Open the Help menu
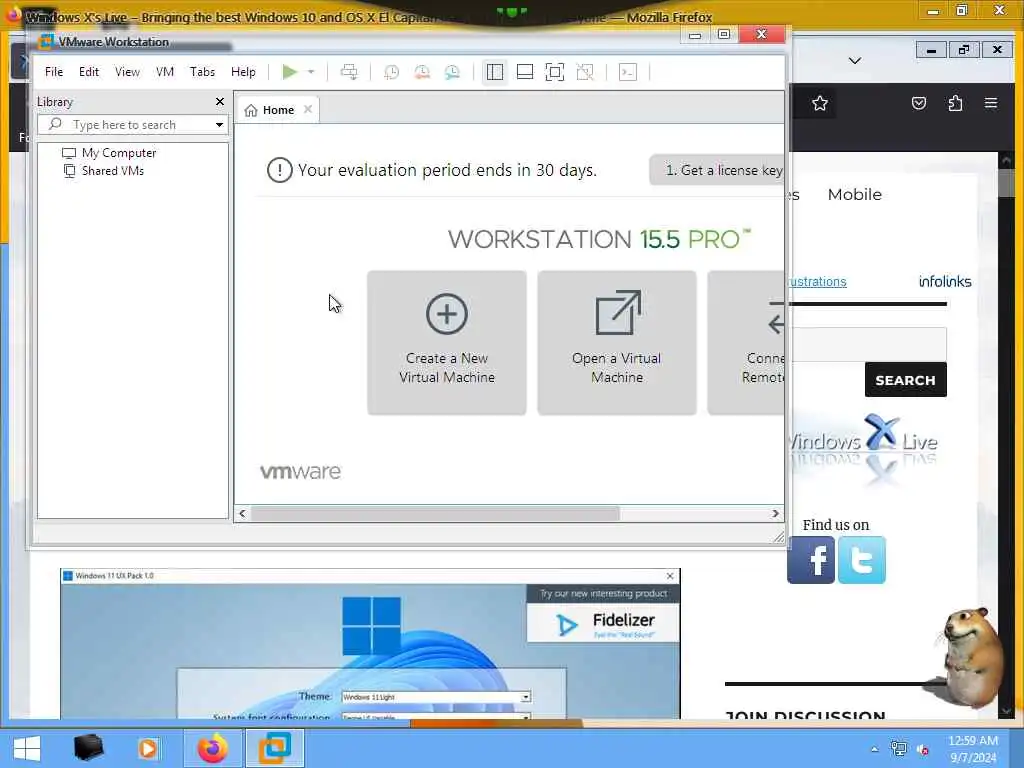The image size is (1024, 768). [243, 72]
